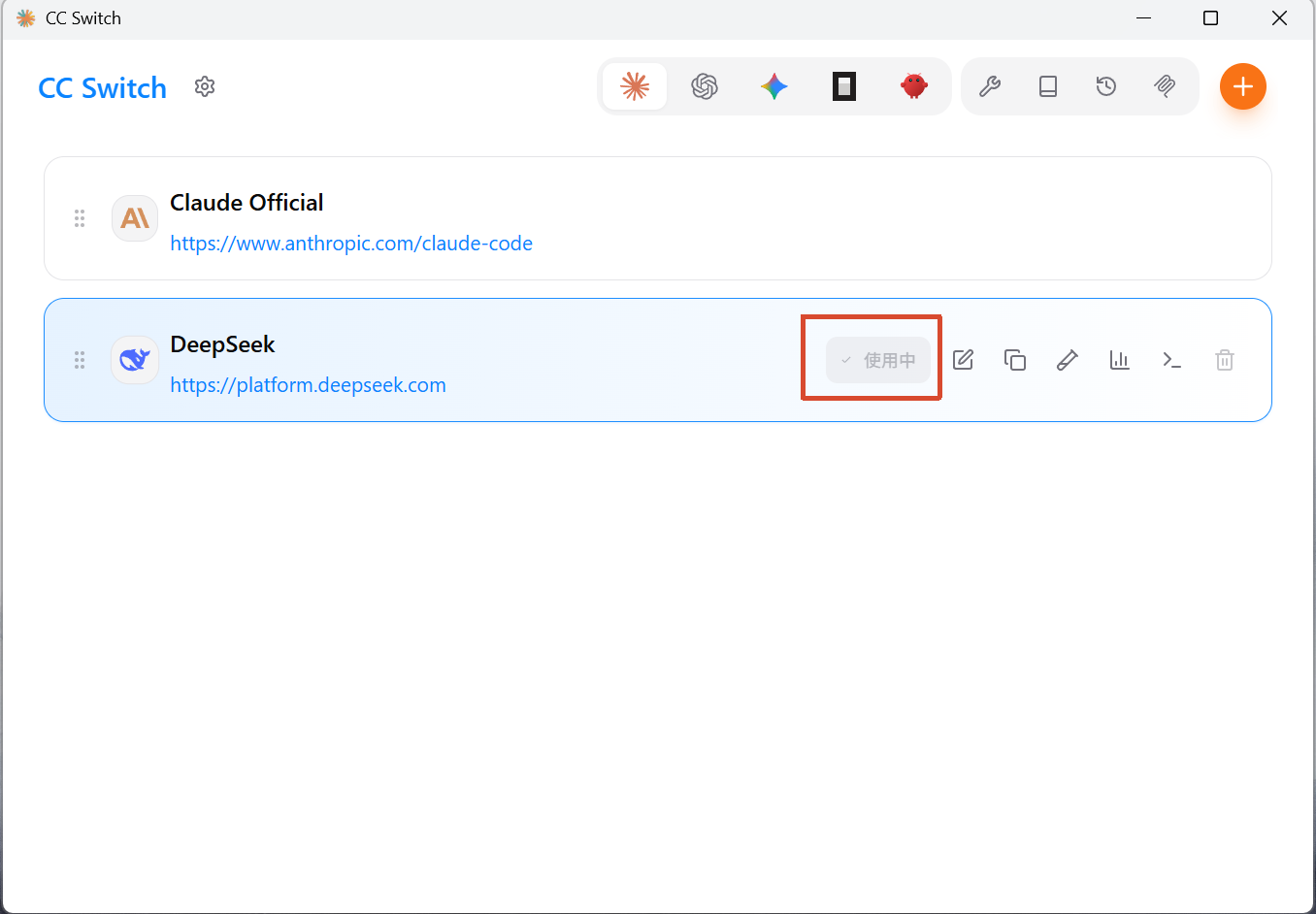Open the anthropic.com claude-code link
The width and height of the screenshot is (1316, 914).
click(351, 244)
